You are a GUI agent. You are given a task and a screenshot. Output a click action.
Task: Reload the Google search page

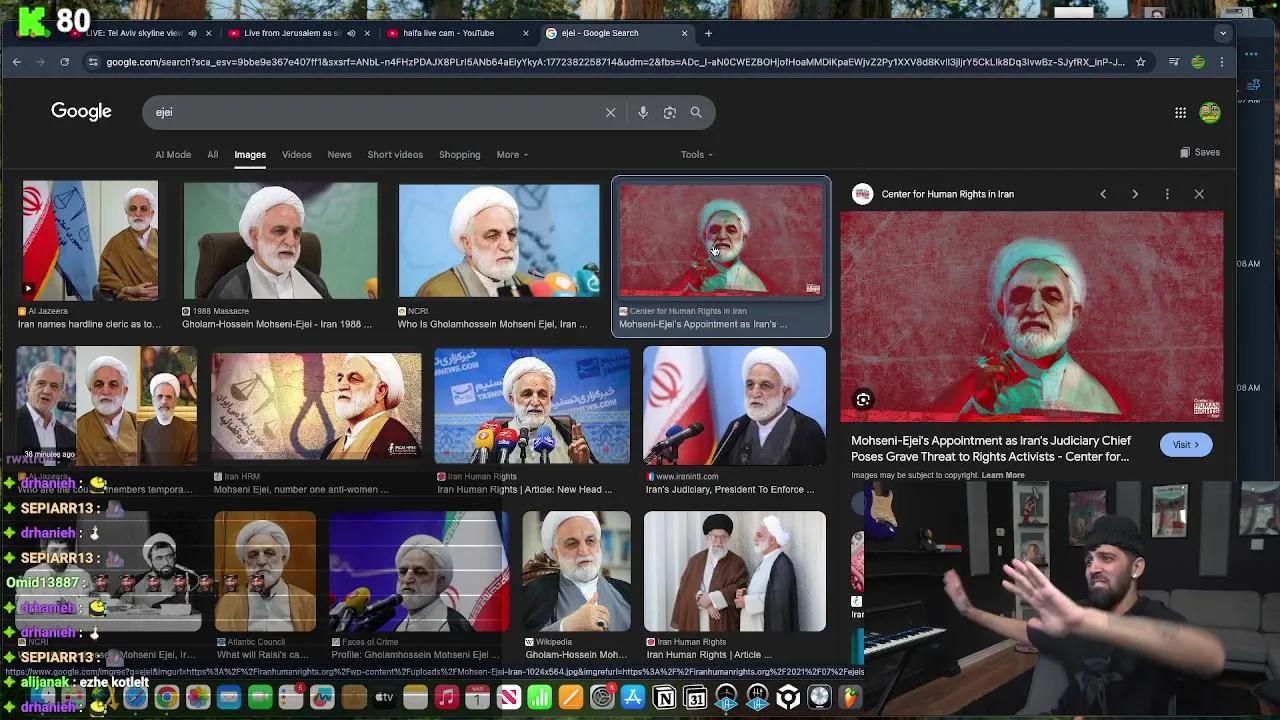[64, 62]
